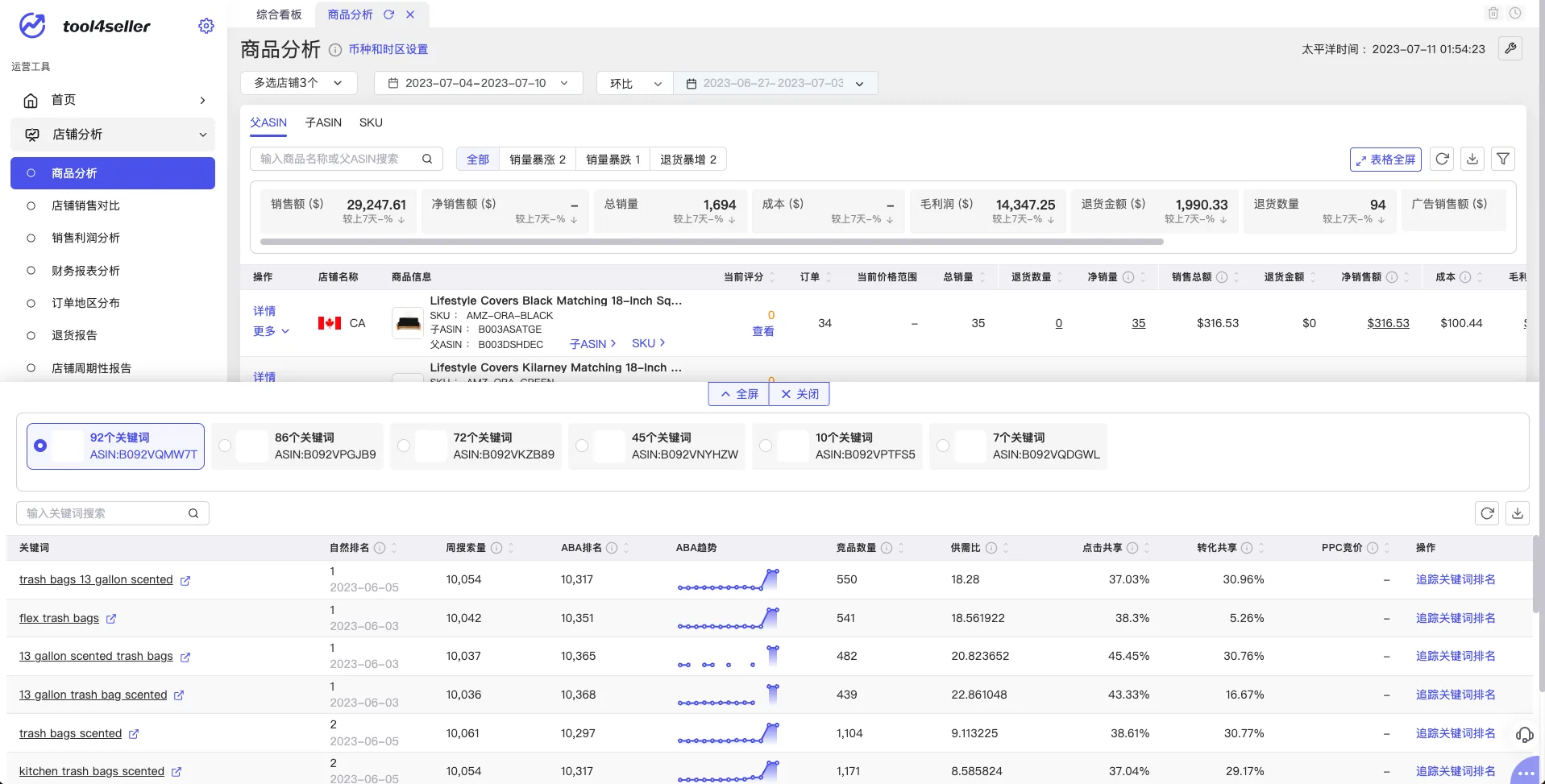Filter by 销量暴涨 2
This screenshot has width=1545, height=784.
538,160
